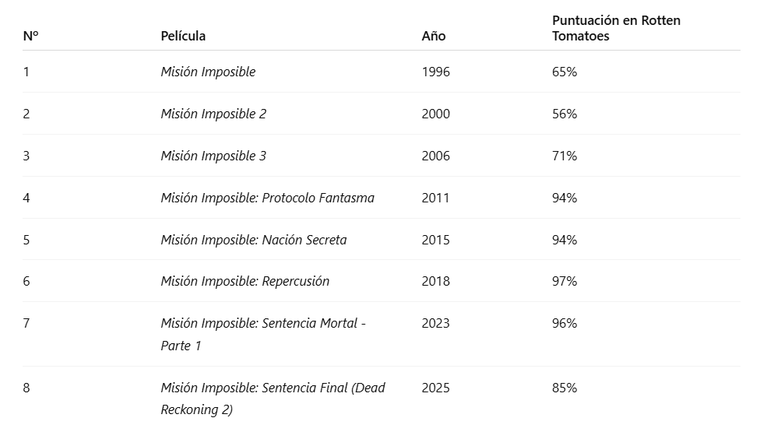The height and width of the screenshot is (432, 760).
Task: Select the Repercusión movie title
Action: coord(245,281)
